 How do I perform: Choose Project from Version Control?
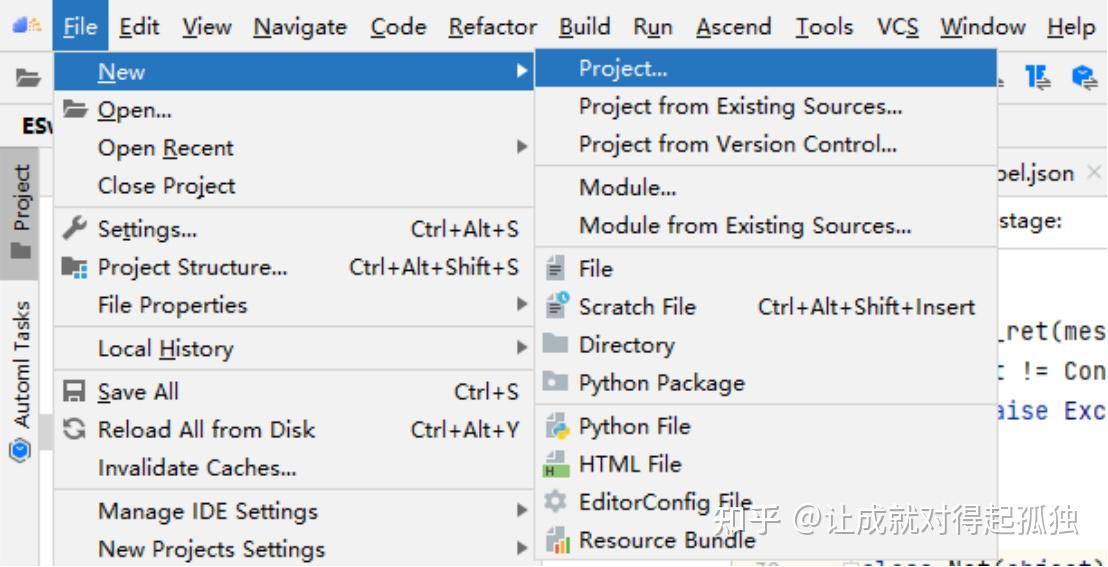[737, 144]
